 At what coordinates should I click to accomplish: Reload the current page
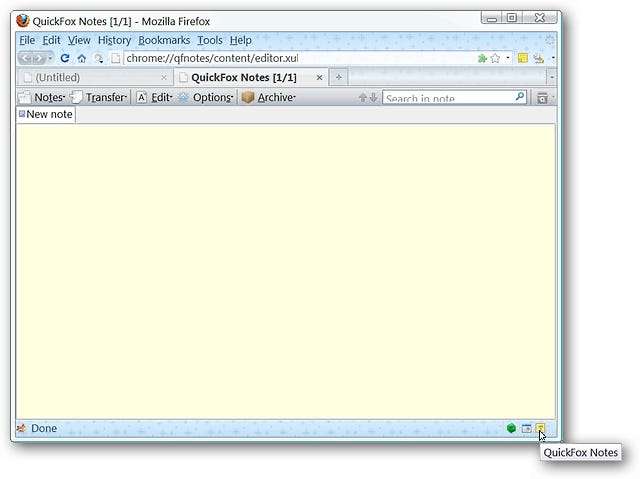pos(64,58)
